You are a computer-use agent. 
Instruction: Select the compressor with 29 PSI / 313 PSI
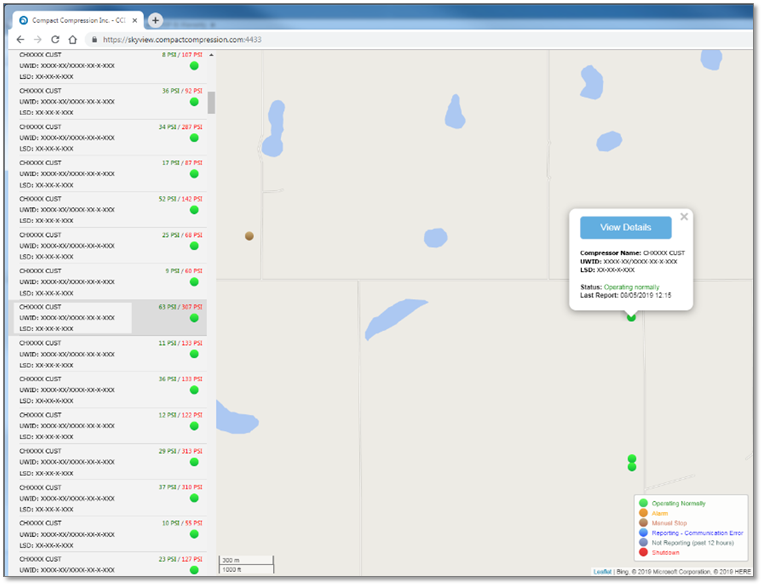[107, 461]
